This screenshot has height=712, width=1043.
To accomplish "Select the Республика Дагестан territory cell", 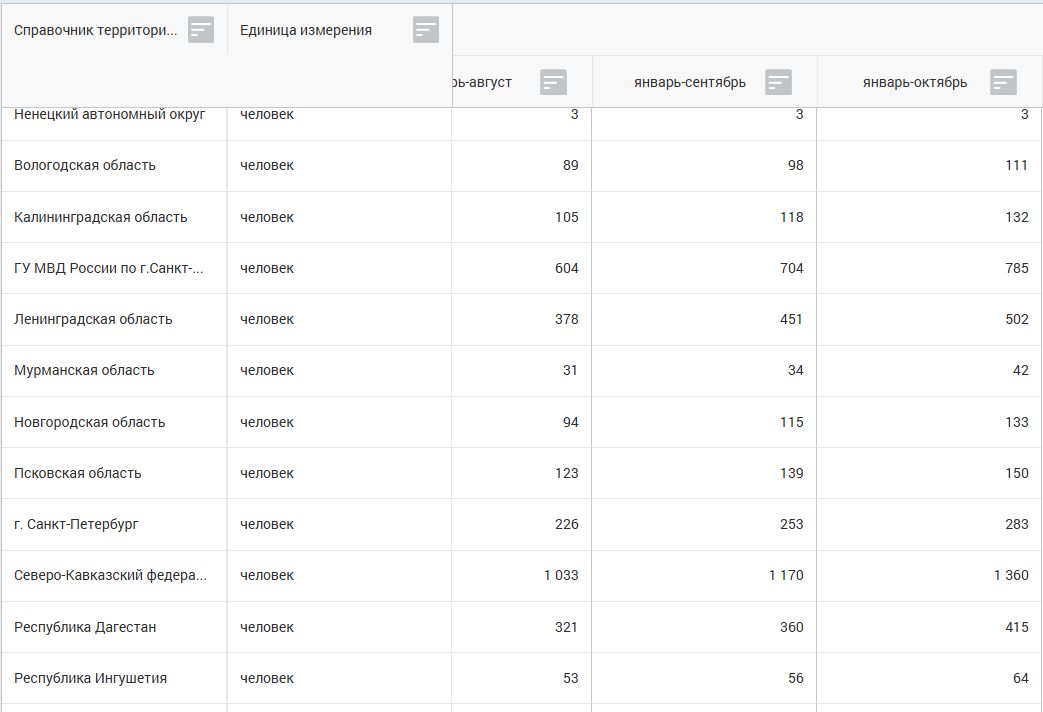I will 85,627.
